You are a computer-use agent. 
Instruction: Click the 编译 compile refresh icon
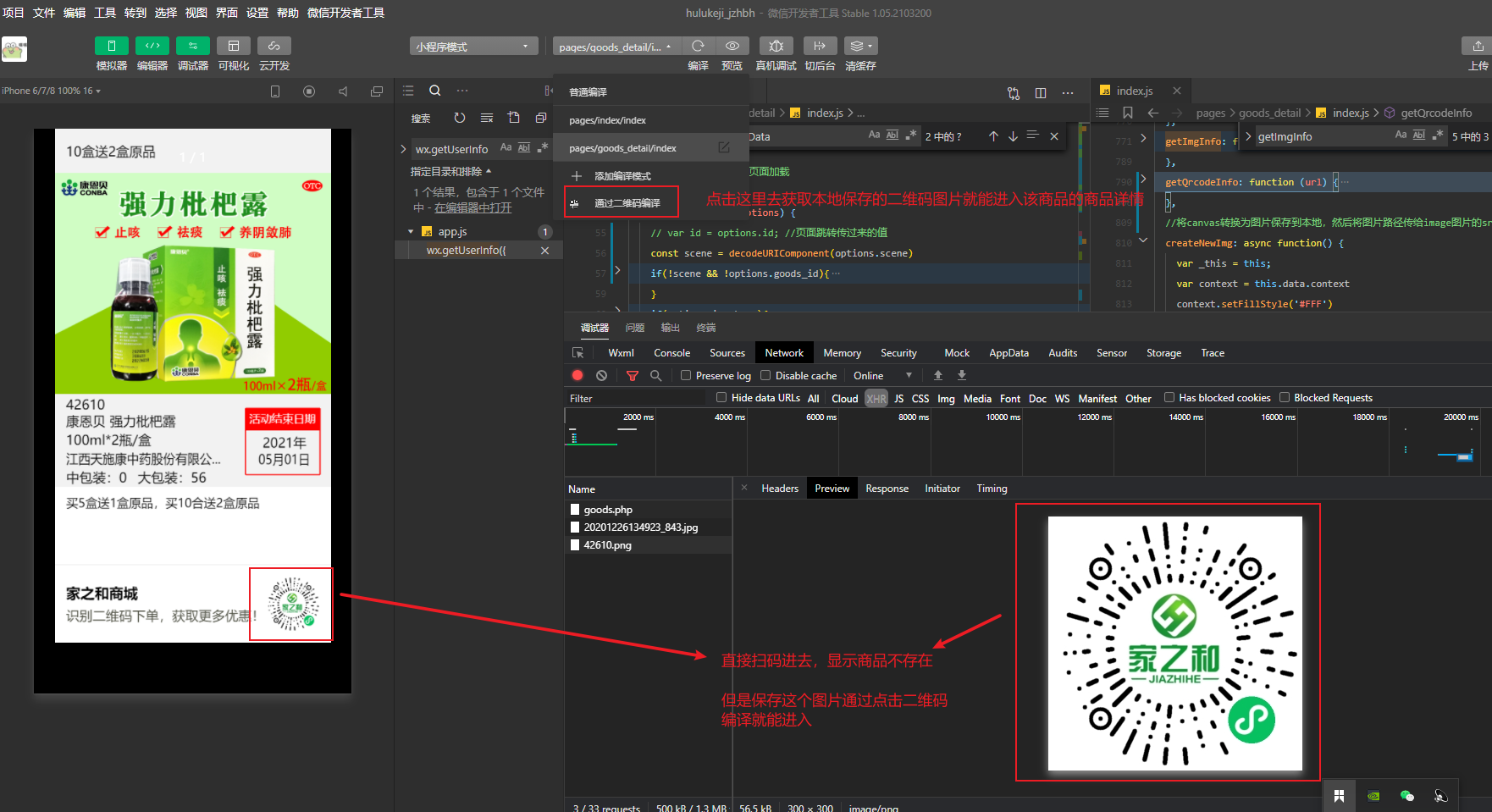(698, 46)
